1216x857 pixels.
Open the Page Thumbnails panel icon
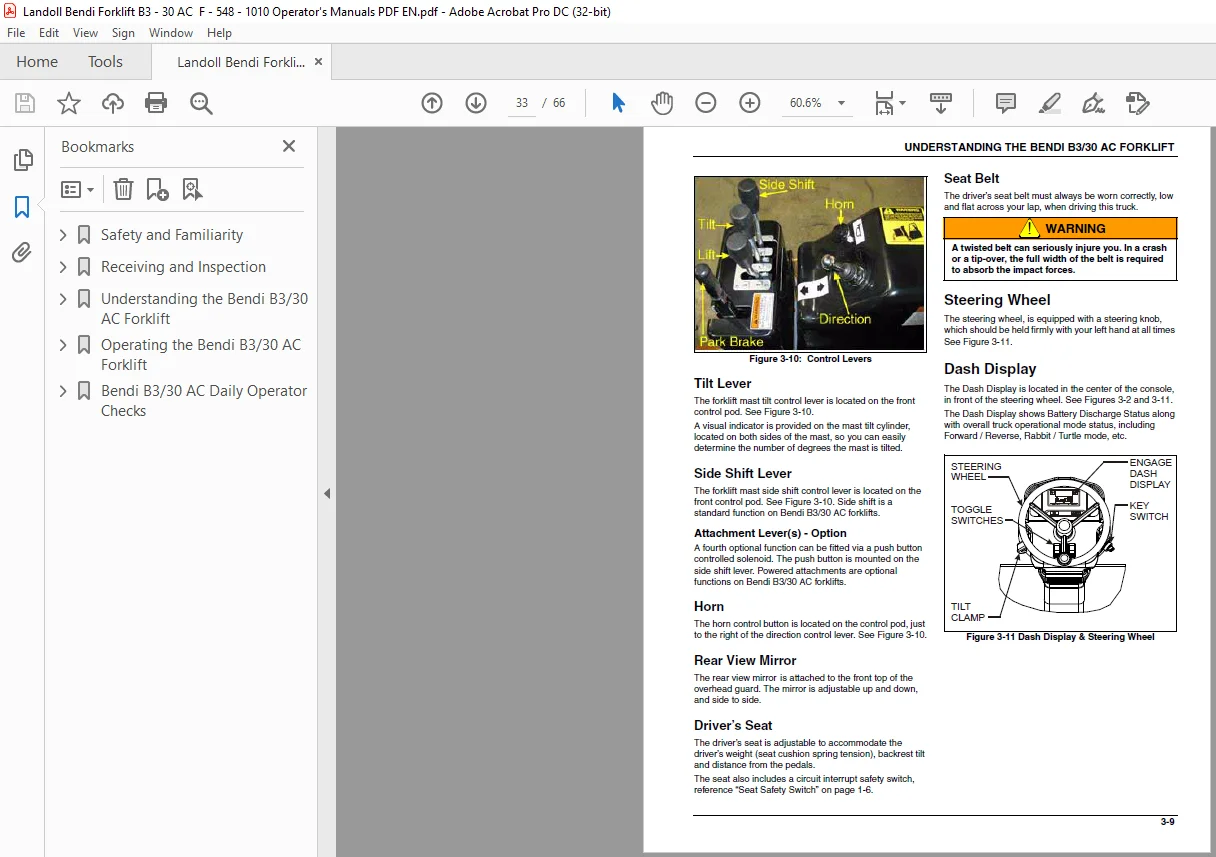click(22, 160)
